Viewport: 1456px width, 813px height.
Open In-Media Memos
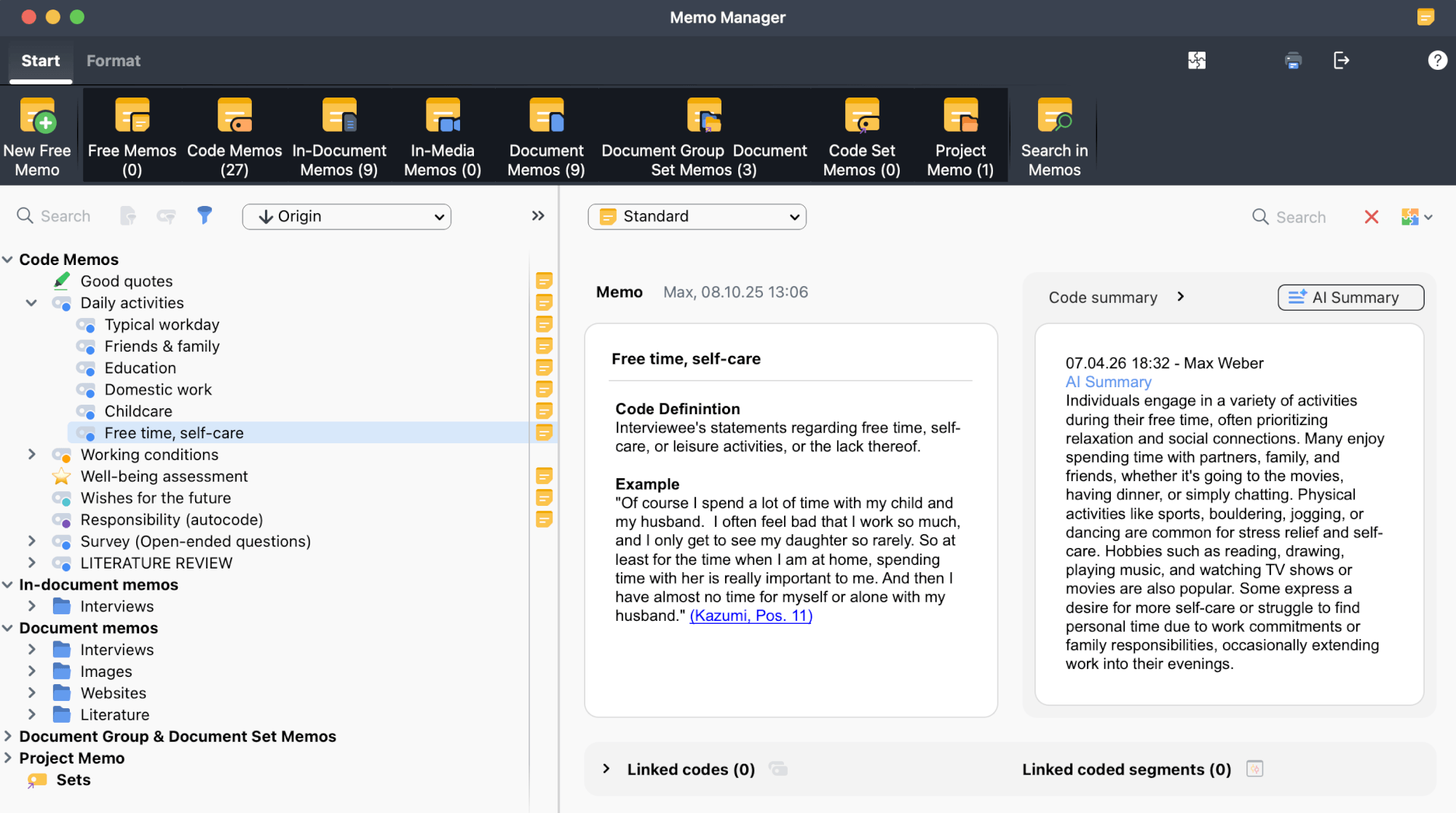tap(442, 135)
